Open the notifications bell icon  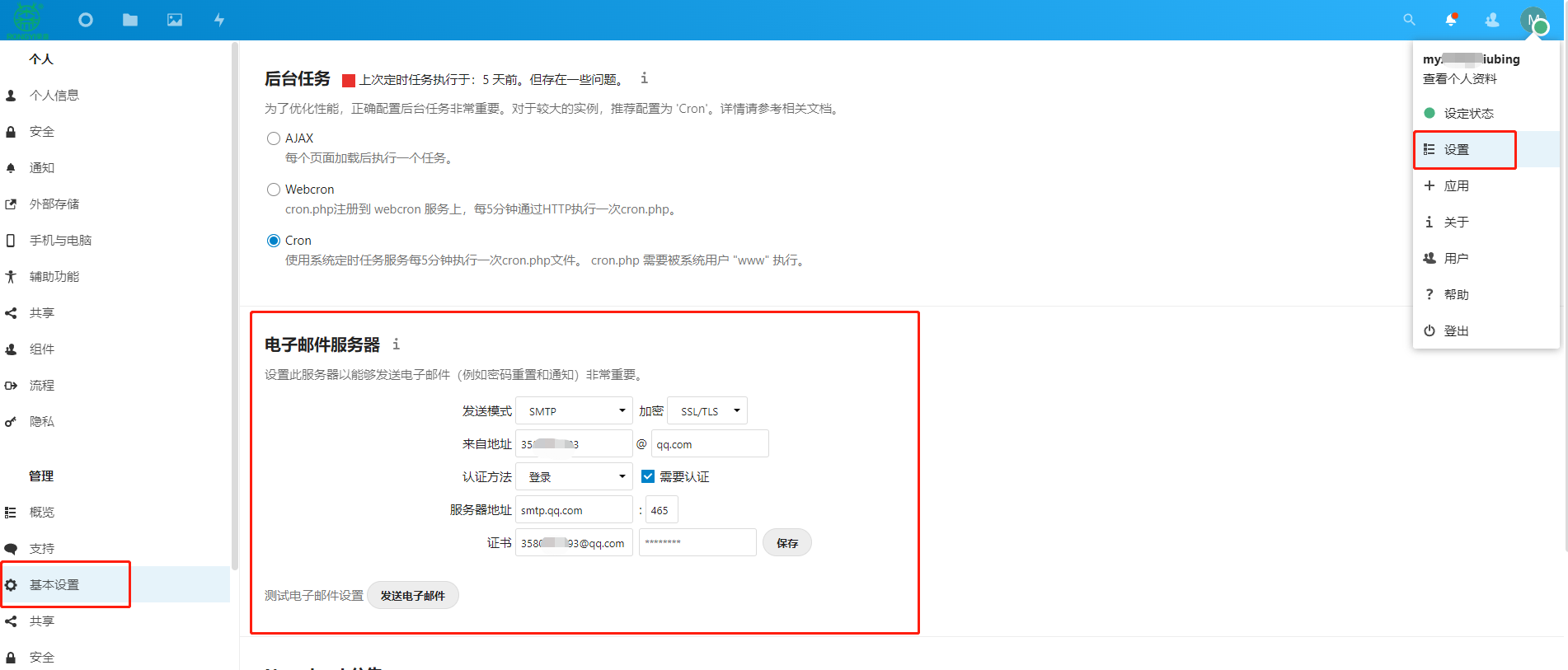click(x=1451, y=20)
